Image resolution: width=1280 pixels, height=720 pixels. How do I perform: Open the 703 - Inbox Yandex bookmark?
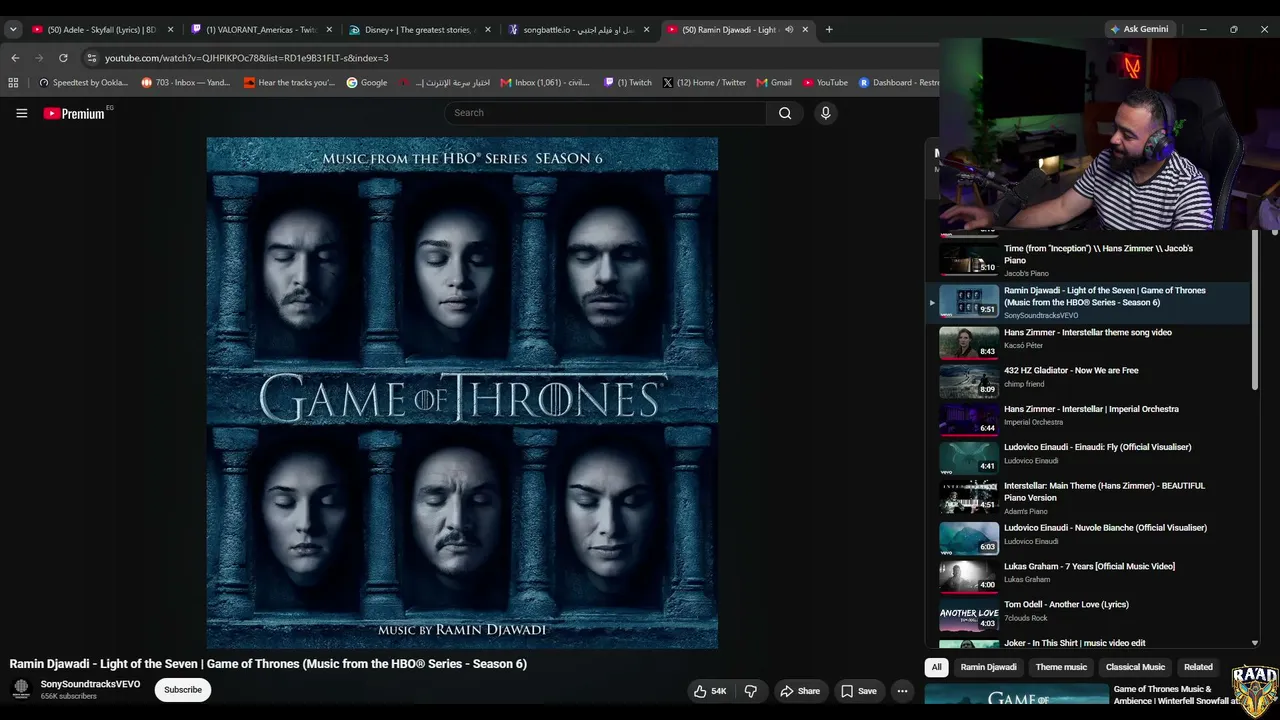coord(186,83)
